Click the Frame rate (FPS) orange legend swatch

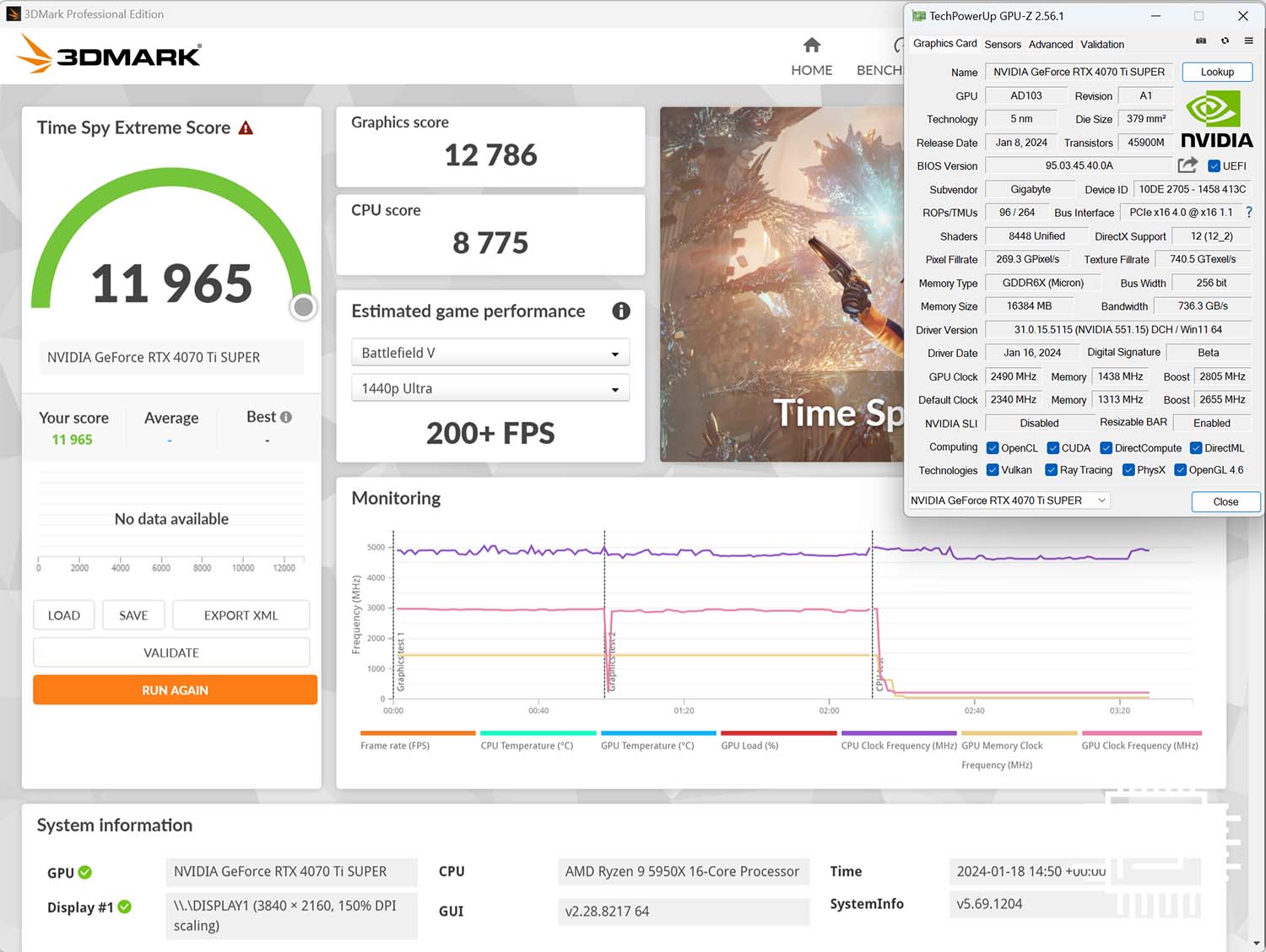click(x=418, y=733)
